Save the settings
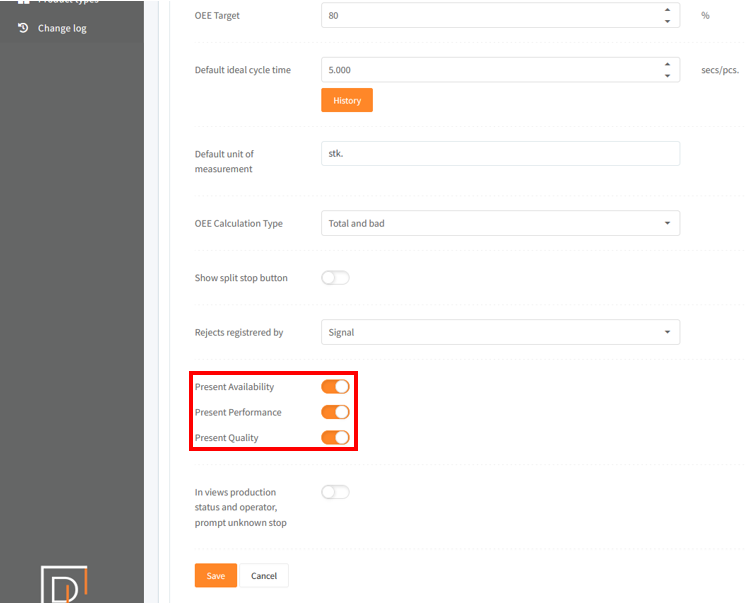Image resolution: width=746 pixels, height=603 pixels. pyautogui.click(x=216, y=576)
